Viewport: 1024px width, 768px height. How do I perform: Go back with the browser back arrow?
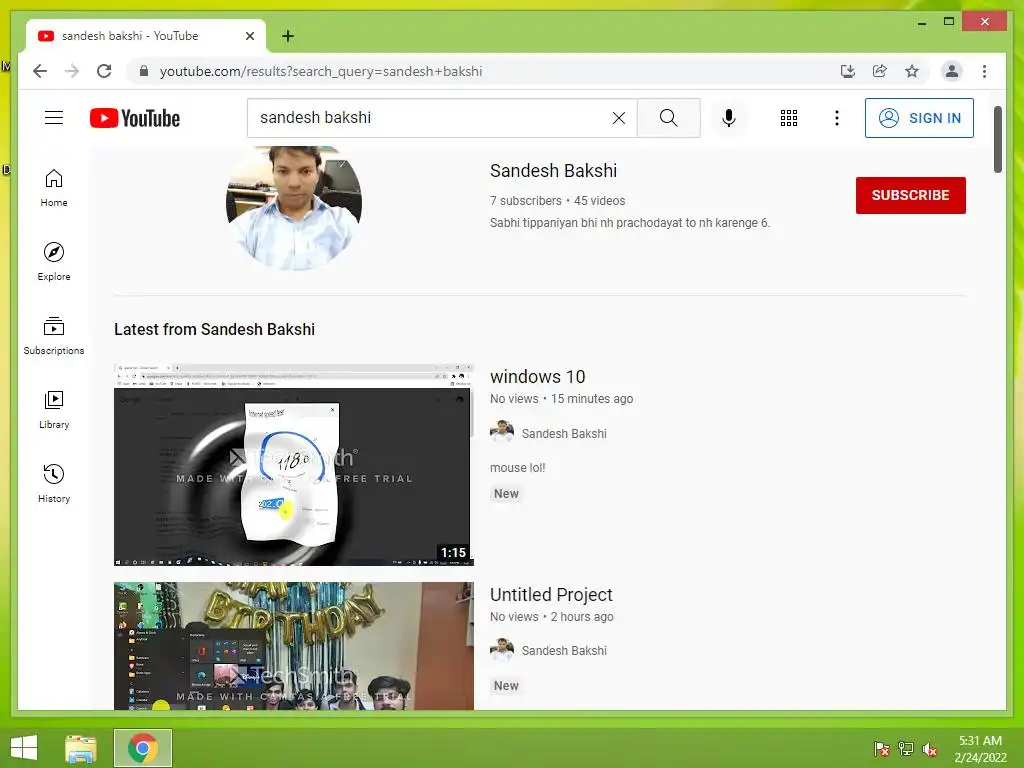[40, 71]
